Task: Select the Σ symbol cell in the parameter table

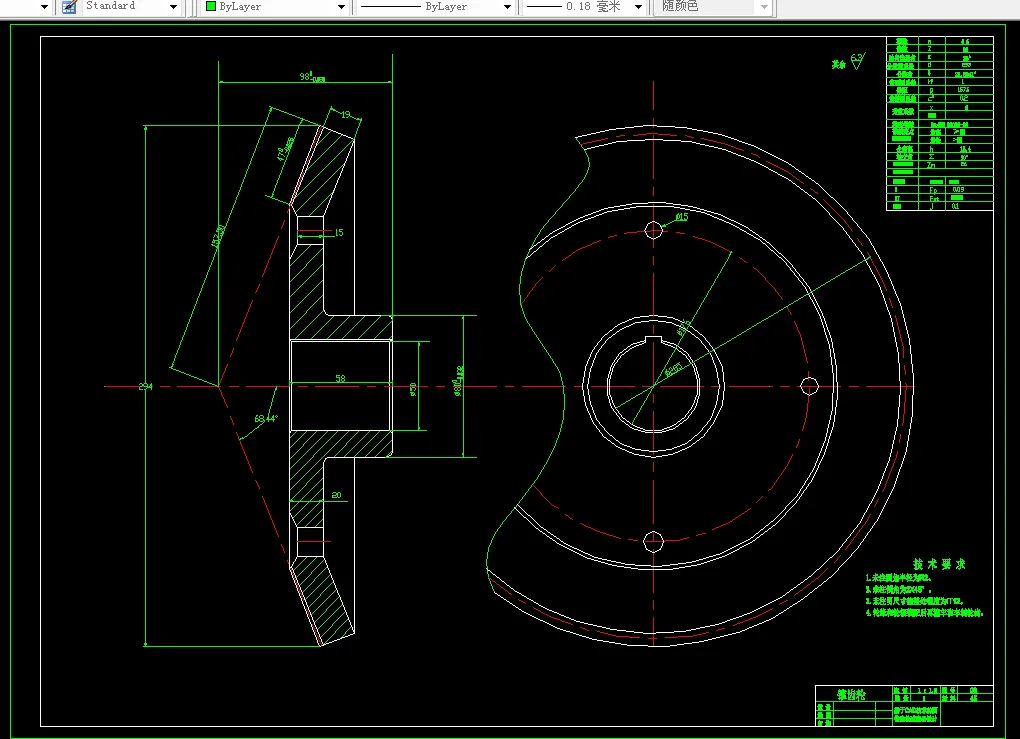Action: pos(932,157)
